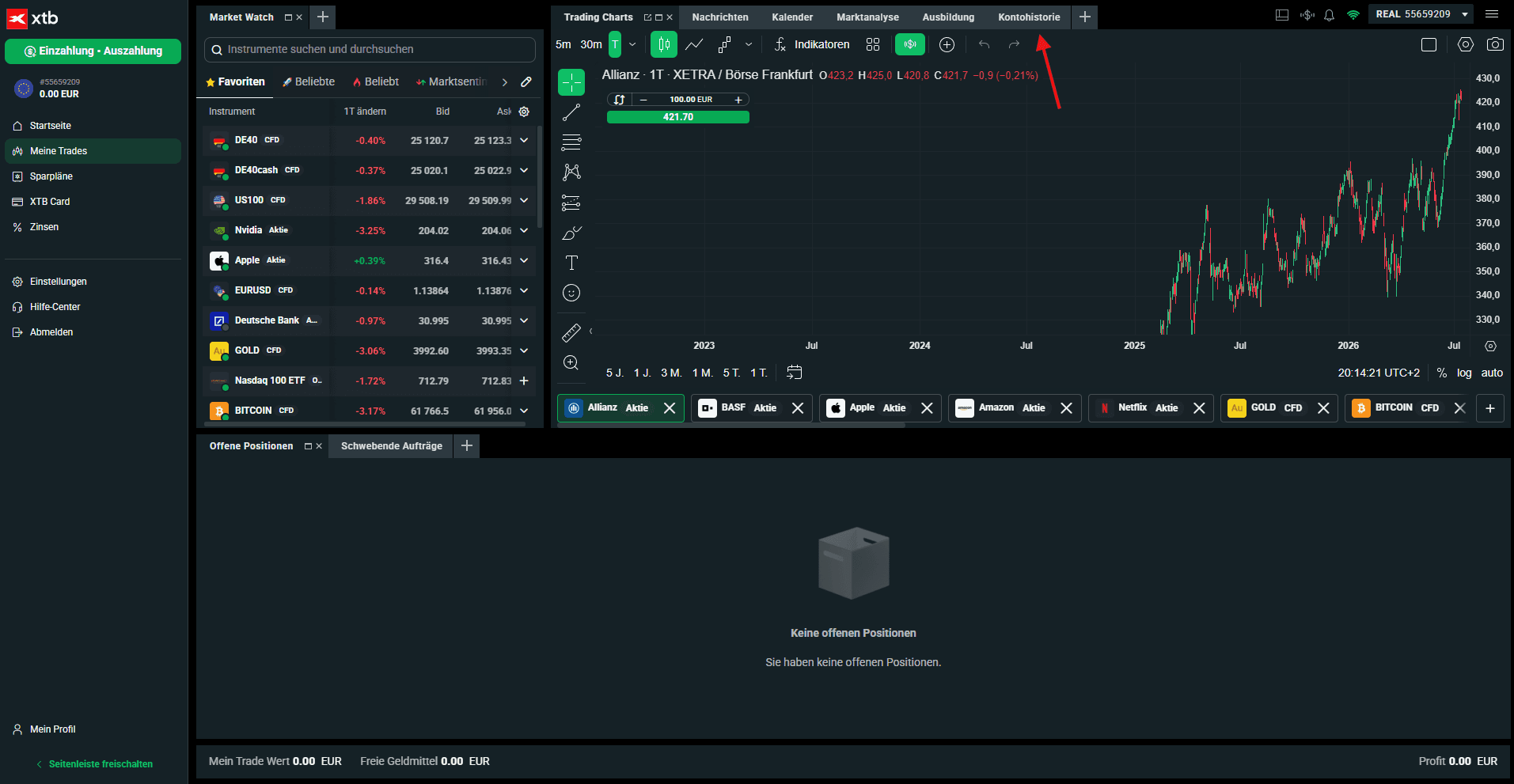Expand the DE40 row in Market Watch
The image size is (1514, 784).
click(524, 140)
